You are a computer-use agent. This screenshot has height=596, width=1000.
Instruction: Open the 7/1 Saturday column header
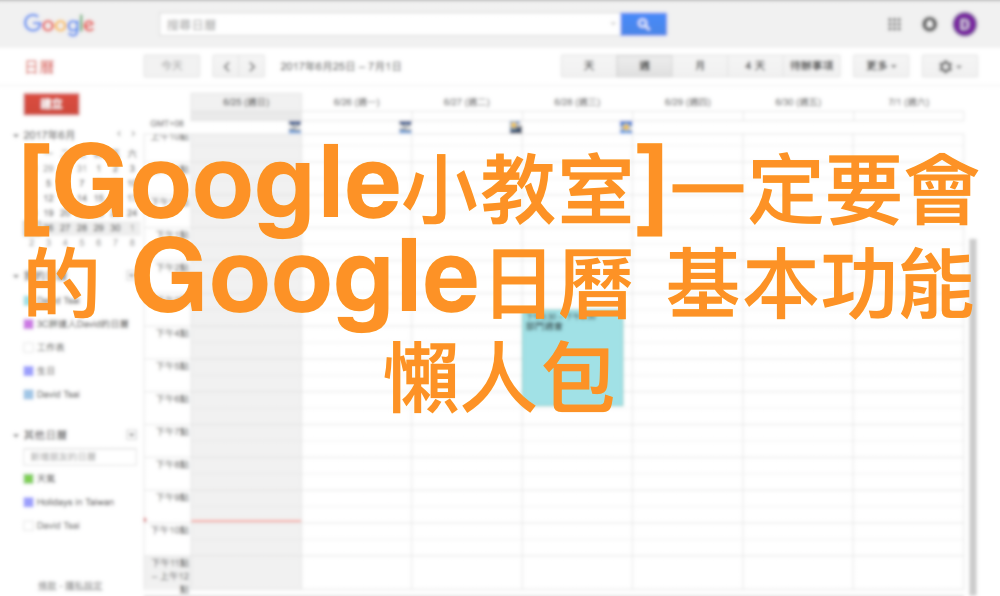pos(909,102)
